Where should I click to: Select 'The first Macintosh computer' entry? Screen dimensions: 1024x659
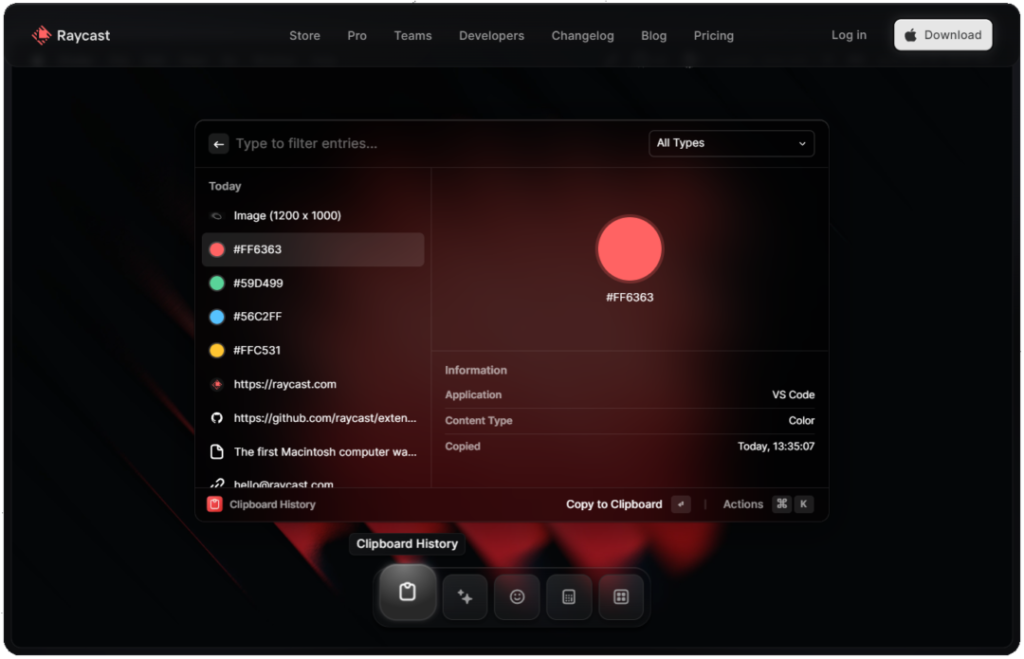[313, 452]
